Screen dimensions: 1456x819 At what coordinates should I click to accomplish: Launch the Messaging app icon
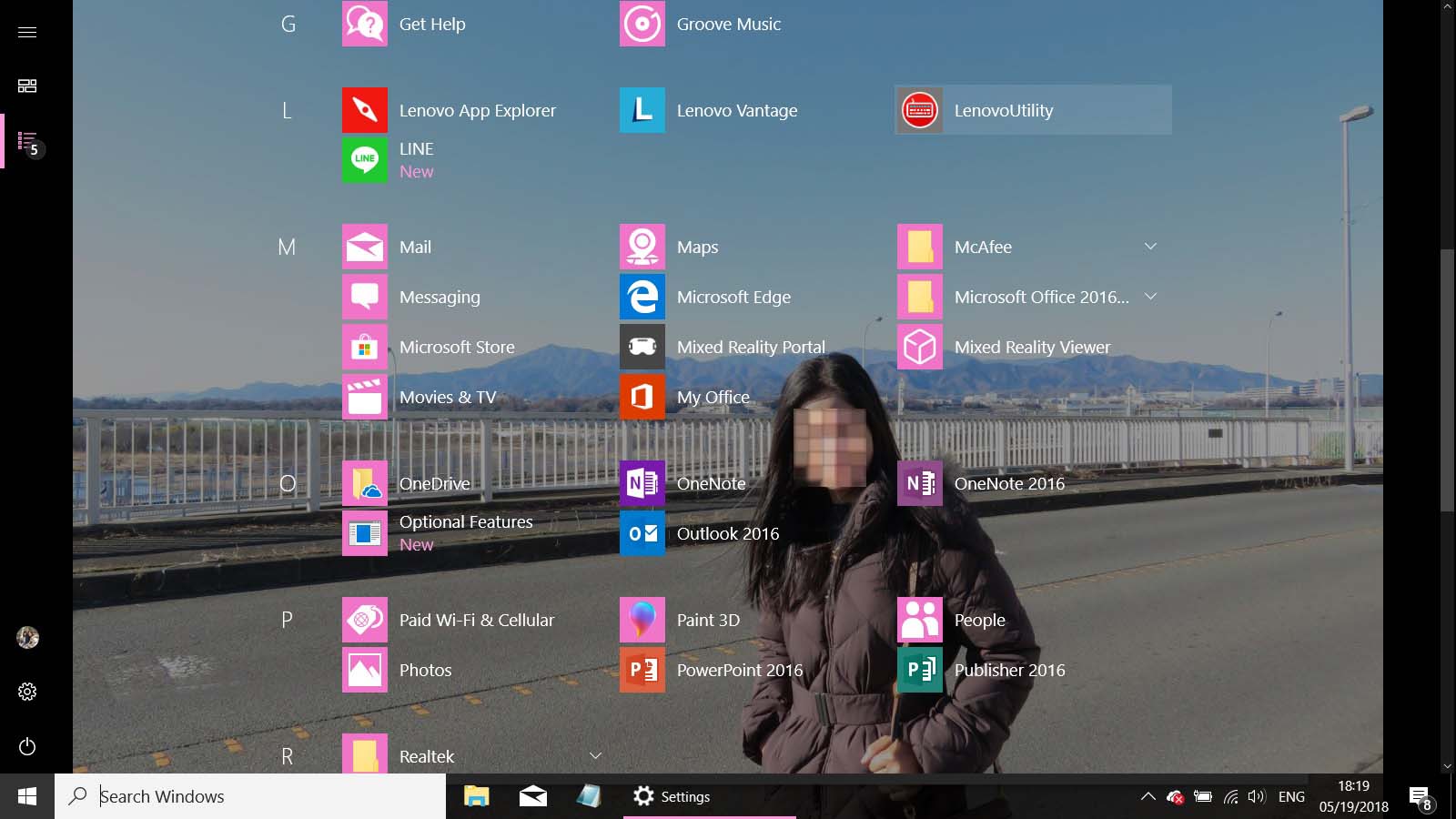click(365, 297)
